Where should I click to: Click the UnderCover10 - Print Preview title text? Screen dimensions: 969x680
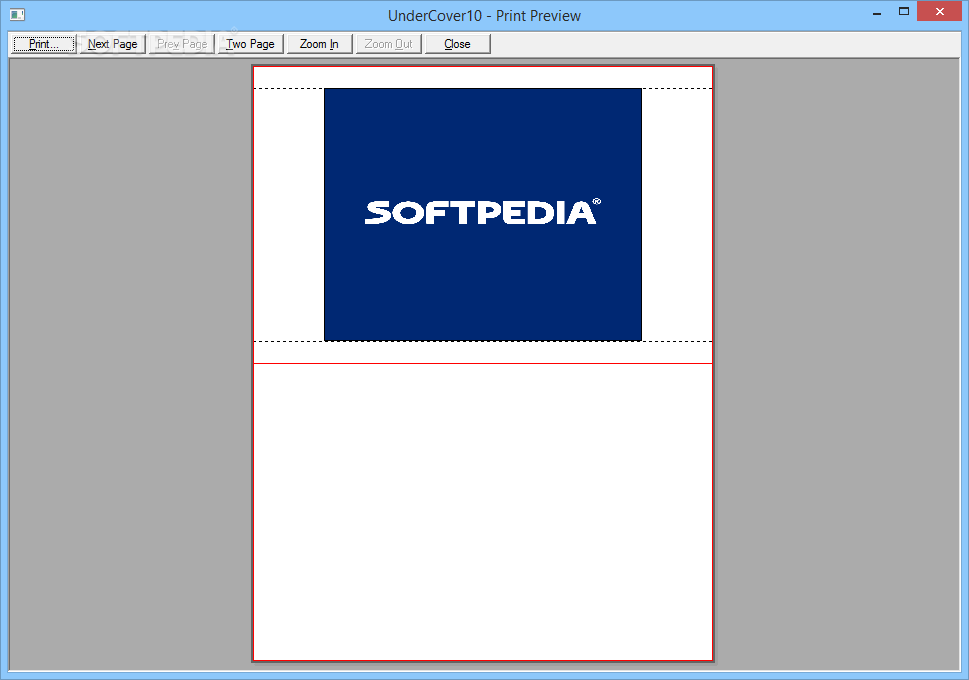tap(484, 16)
